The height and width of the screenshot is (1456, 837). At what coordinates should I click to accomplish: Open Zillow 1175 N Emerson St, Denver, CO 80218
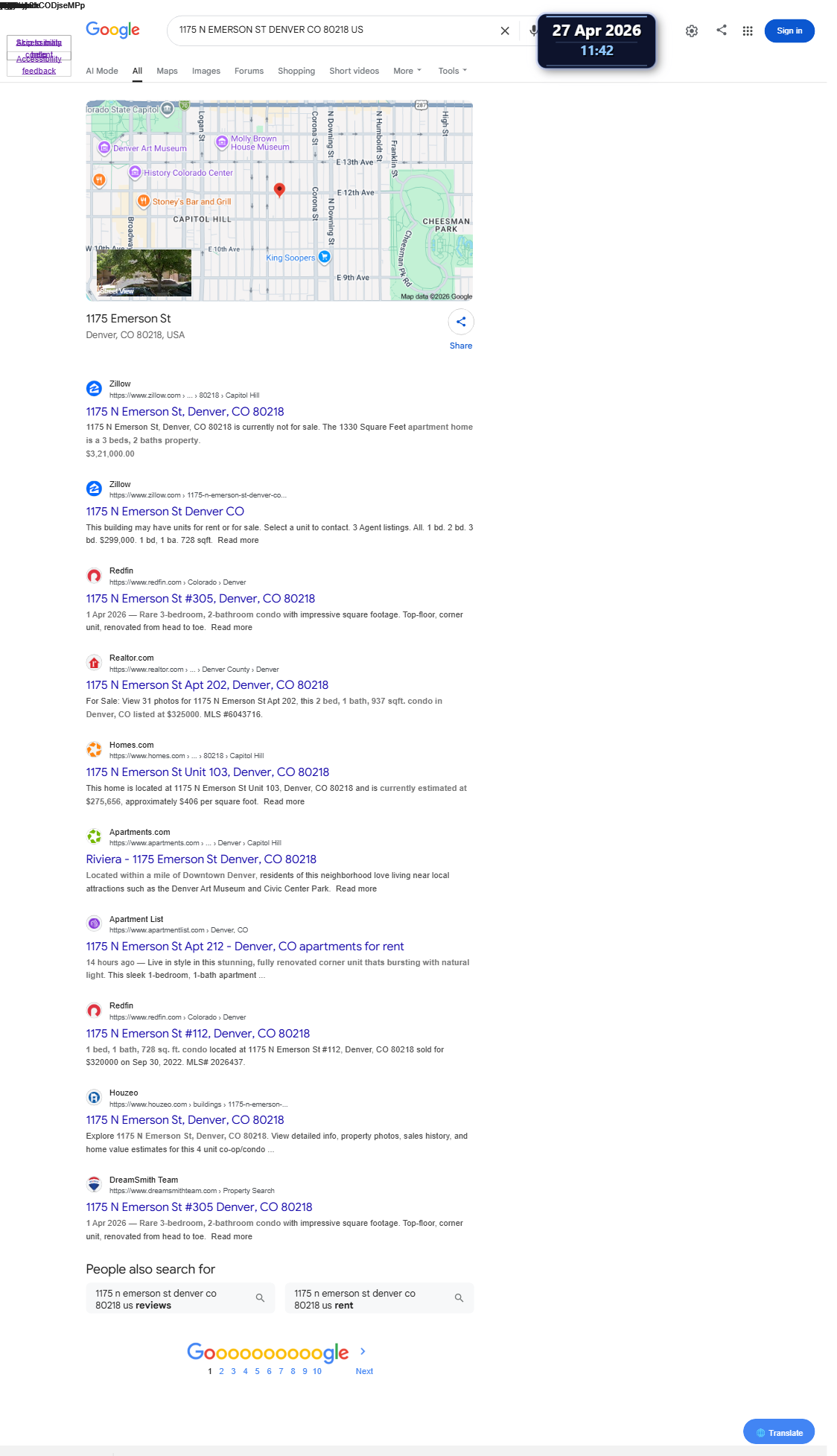[x=185, y=412]
